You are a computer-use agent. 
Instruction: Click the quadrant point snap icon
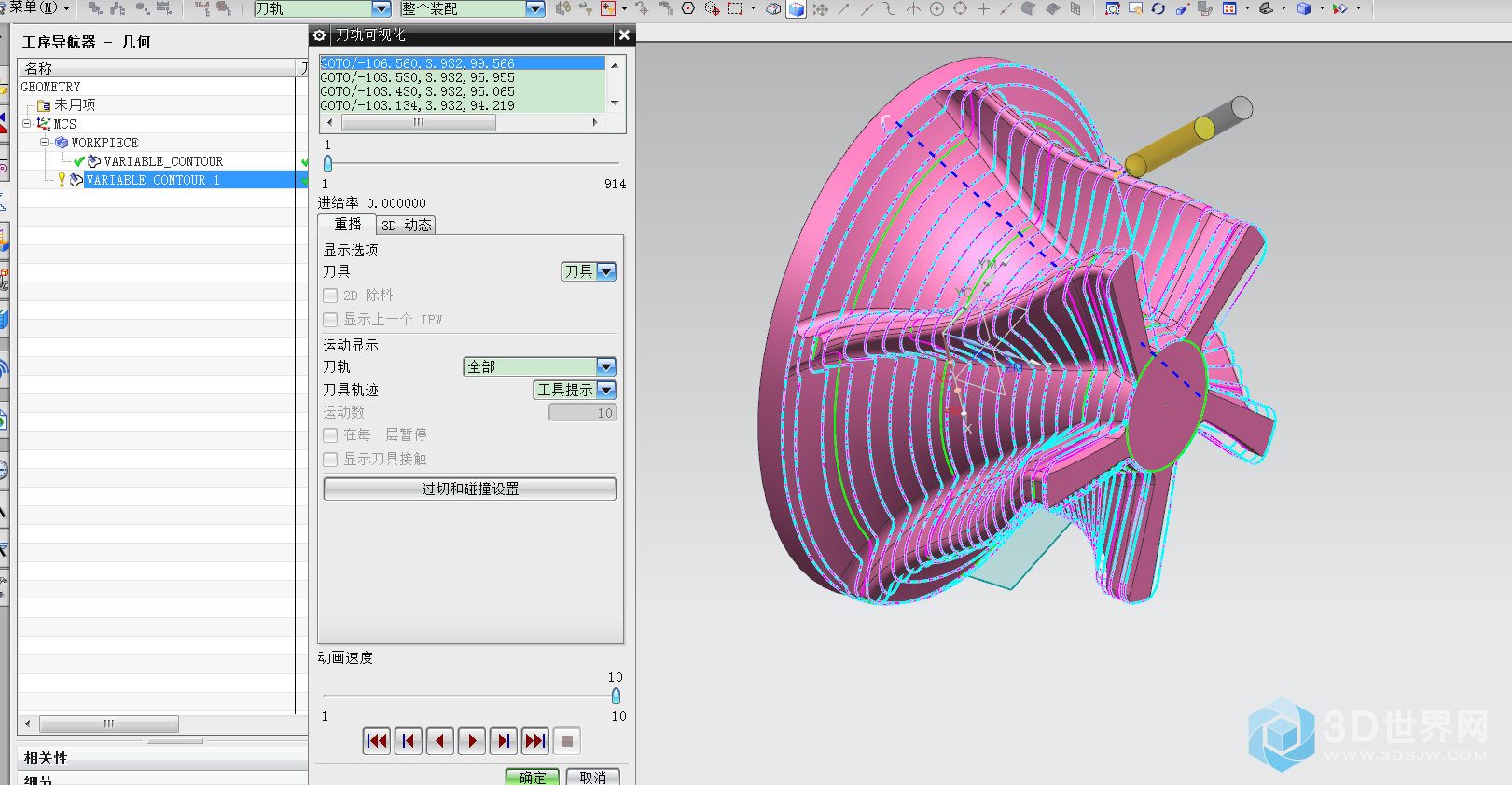960,9
